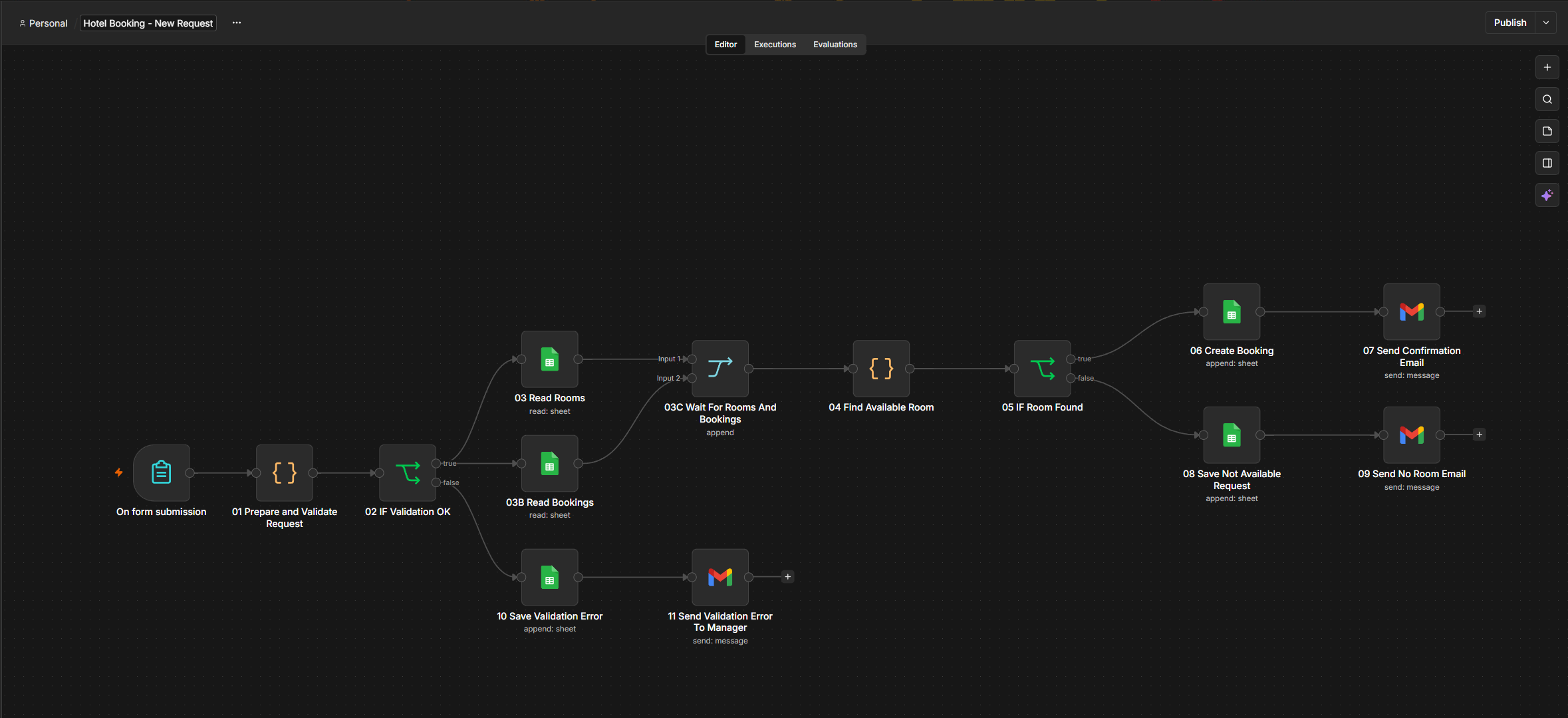Open the 07 Send Confirmation Email Gmail node

pyautogui.click(x=1412, y=311)
